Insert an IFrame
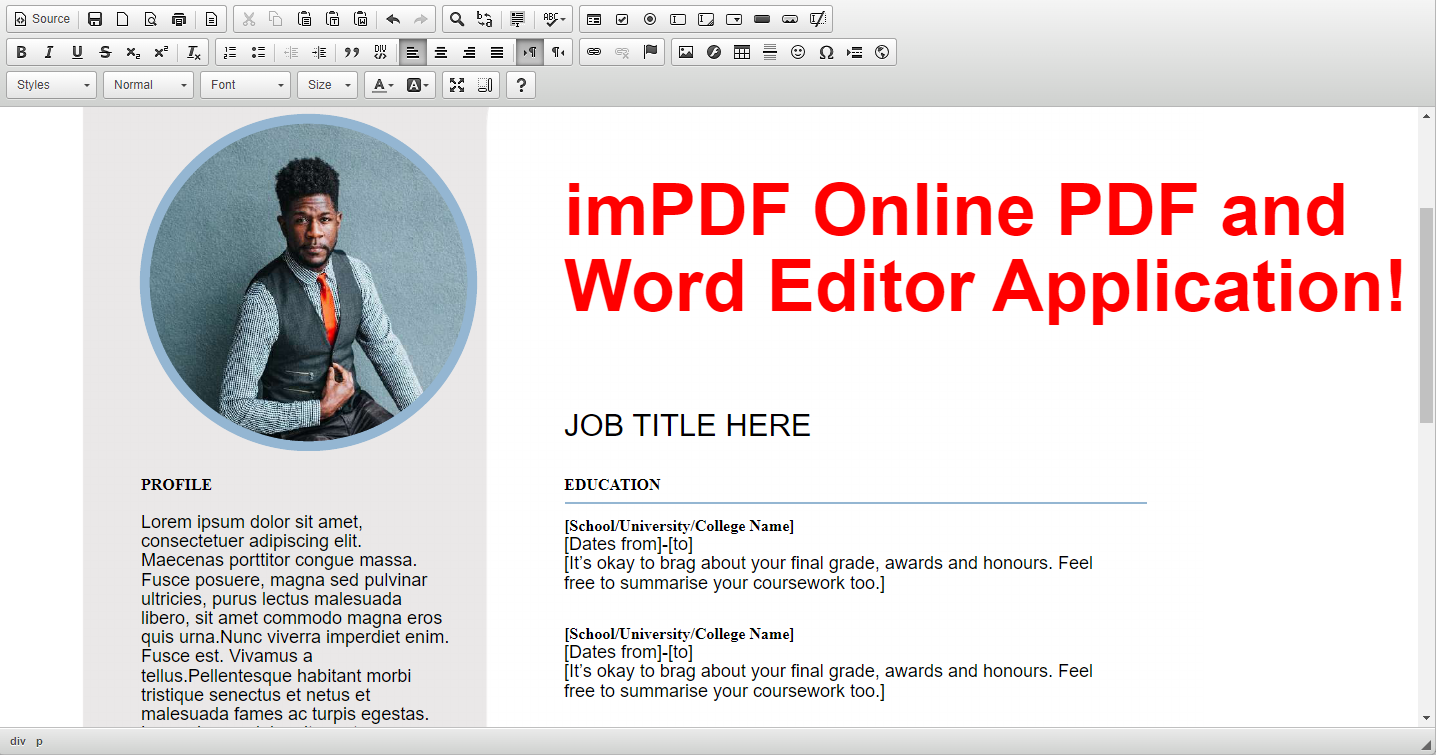Viewport: 1436px width, 755px height. 882,52
